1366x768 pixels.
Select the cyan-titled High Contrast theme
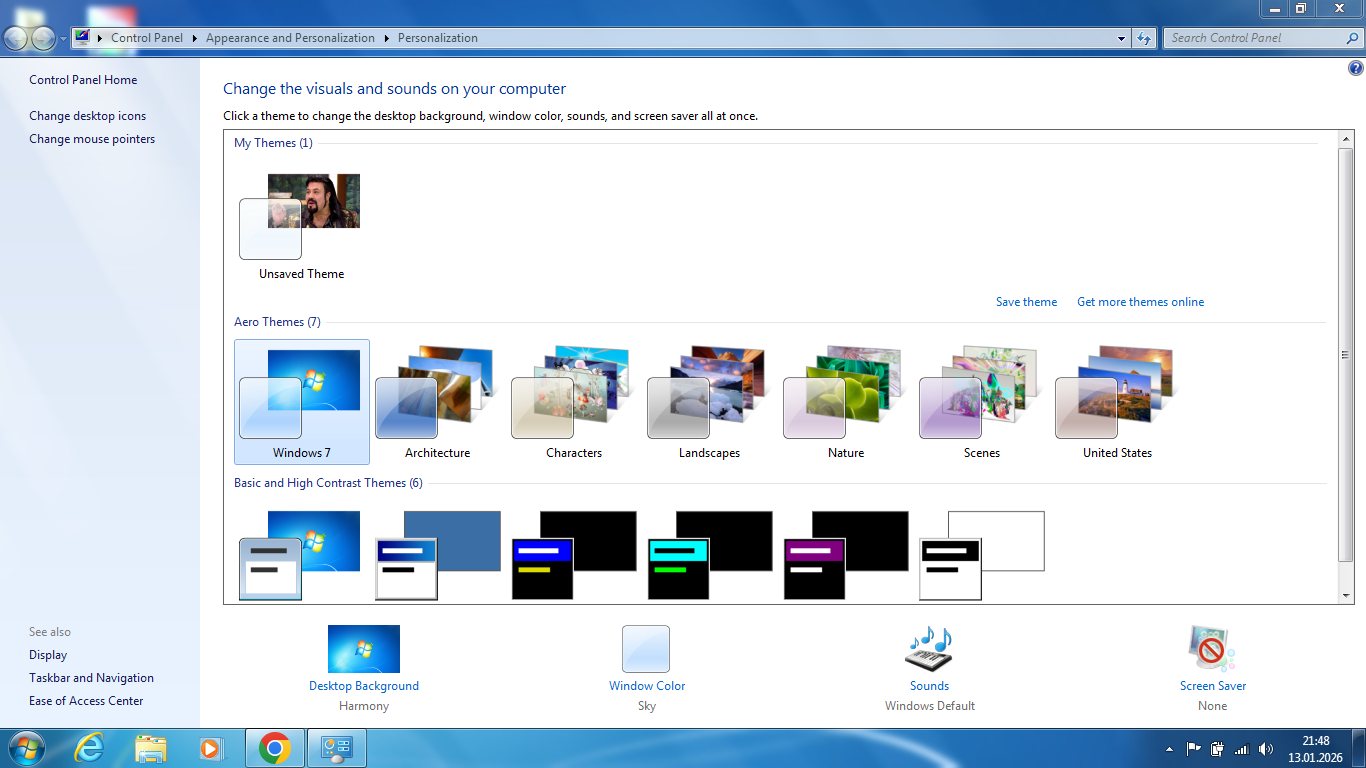pos(709,555)
